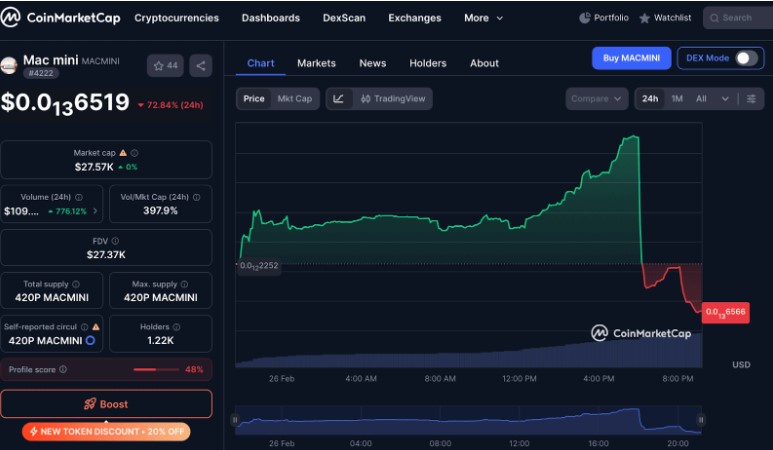This screenshot has height=450, width=773.
Task: Open chart settings sliders icon
Action: click(x=751, y=99)
